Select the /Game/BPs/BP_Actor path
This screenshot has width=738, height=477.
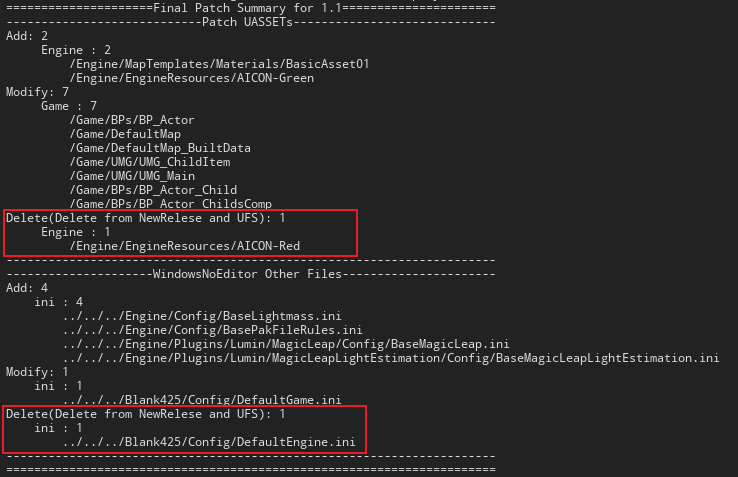click(x=132, y=119)
